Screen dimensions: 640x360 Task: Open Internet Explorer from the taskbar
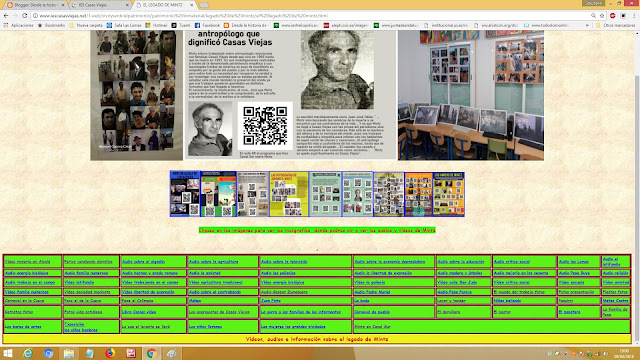[28, 353]
